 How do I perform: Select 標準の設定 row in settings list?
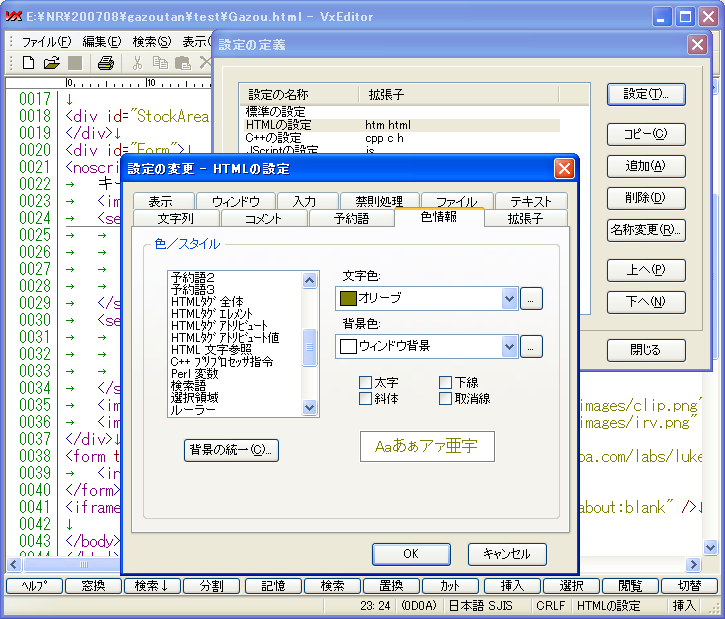coord(402,112)
